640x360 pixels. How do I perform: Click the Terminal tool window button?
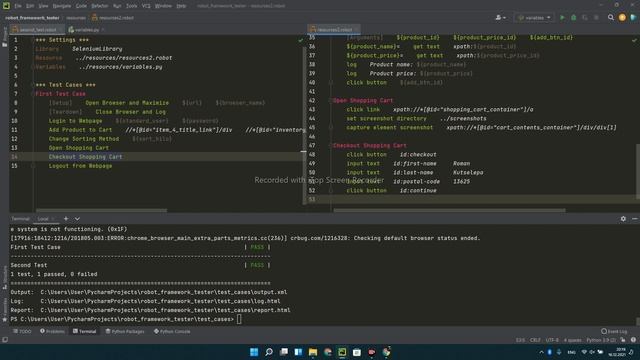tap(84, 331)
